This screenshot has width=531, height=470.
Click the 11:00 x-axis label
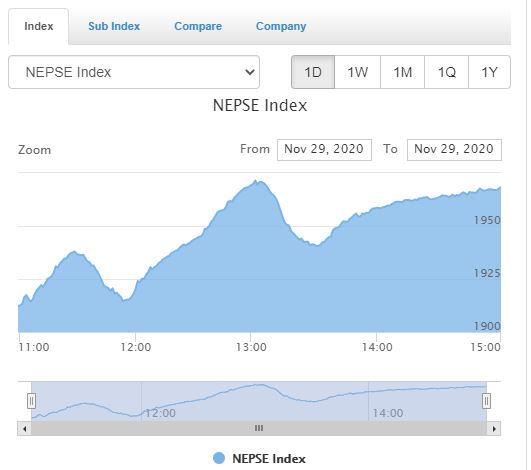(34, 347)
